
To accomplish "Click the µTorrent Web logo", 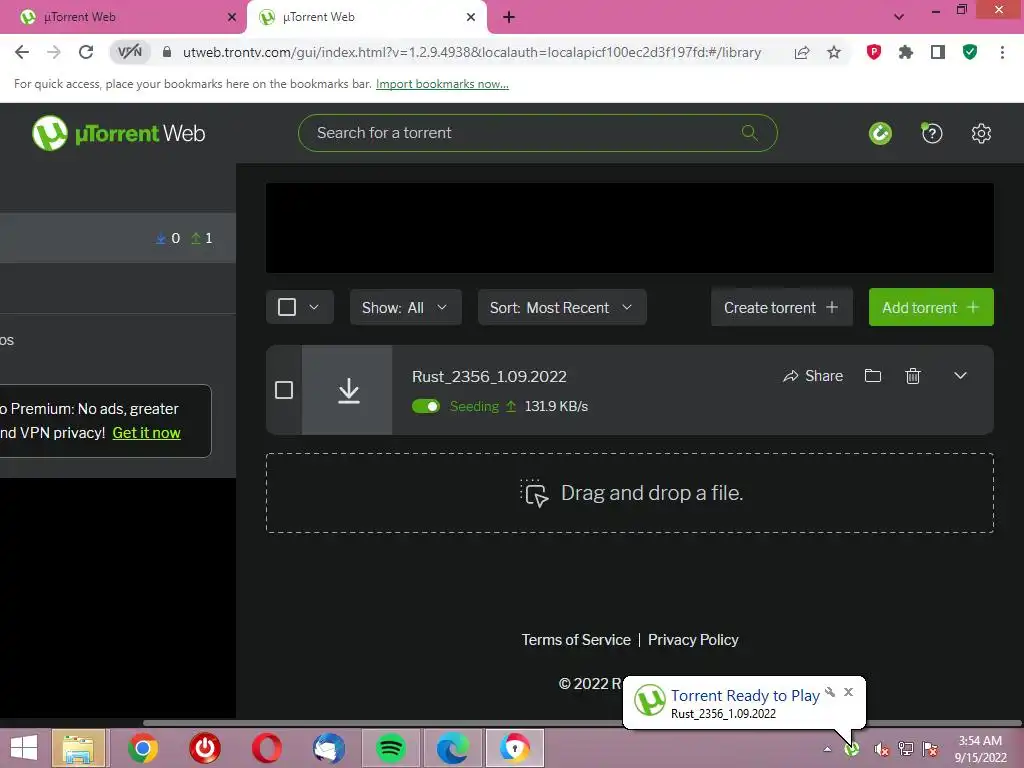I will [x=118, y=133].
